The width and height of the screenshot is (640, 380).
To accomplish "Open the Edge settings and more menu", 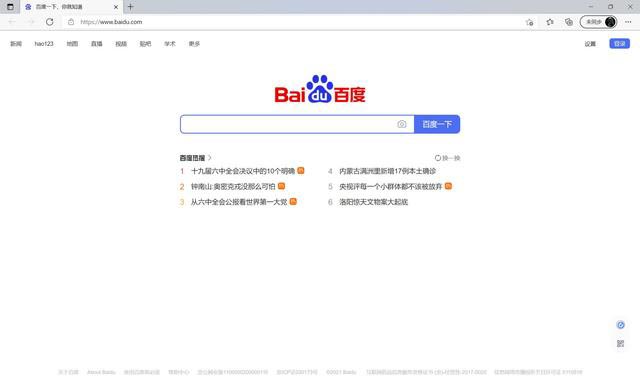I will click(x=628, y=22).
